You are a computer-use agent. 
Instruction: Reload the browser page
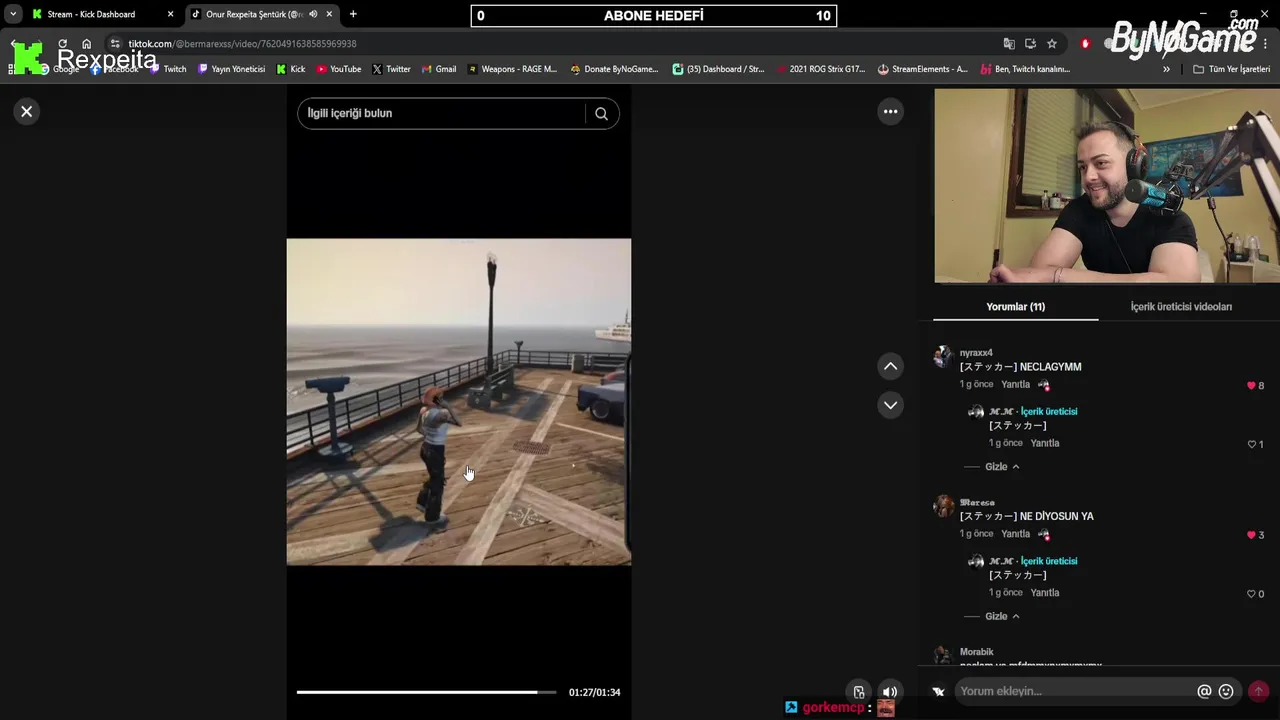[x=62, y=44]
